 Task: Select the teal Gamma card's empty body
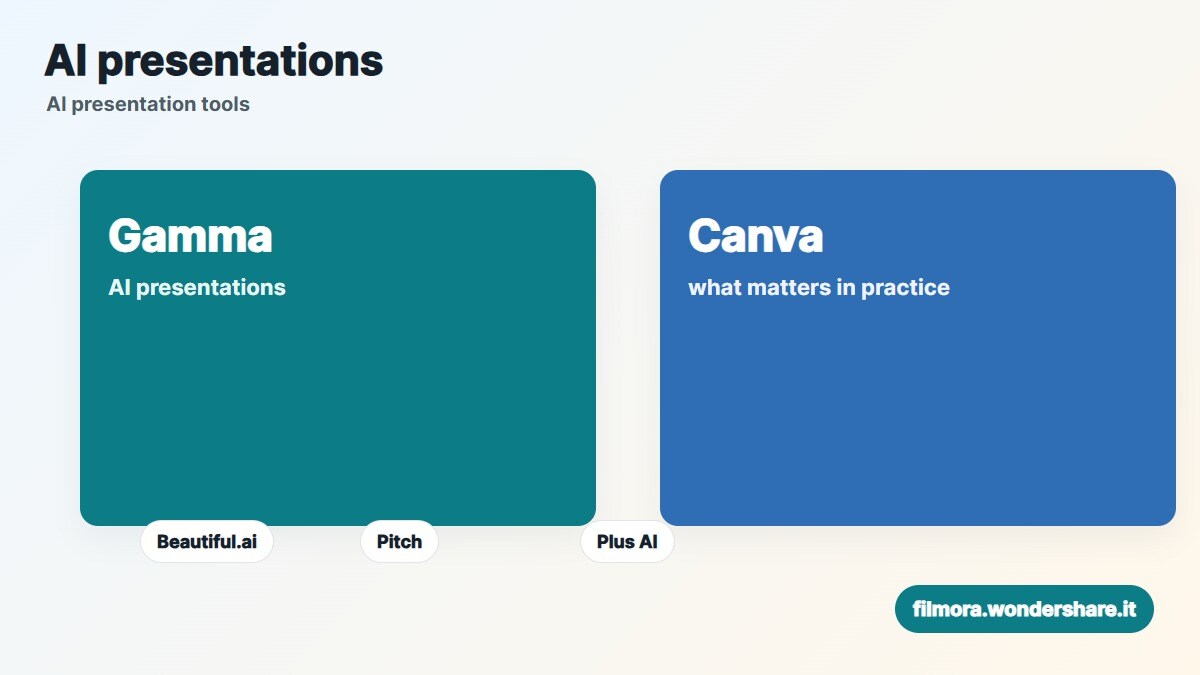tap(338, 410)
